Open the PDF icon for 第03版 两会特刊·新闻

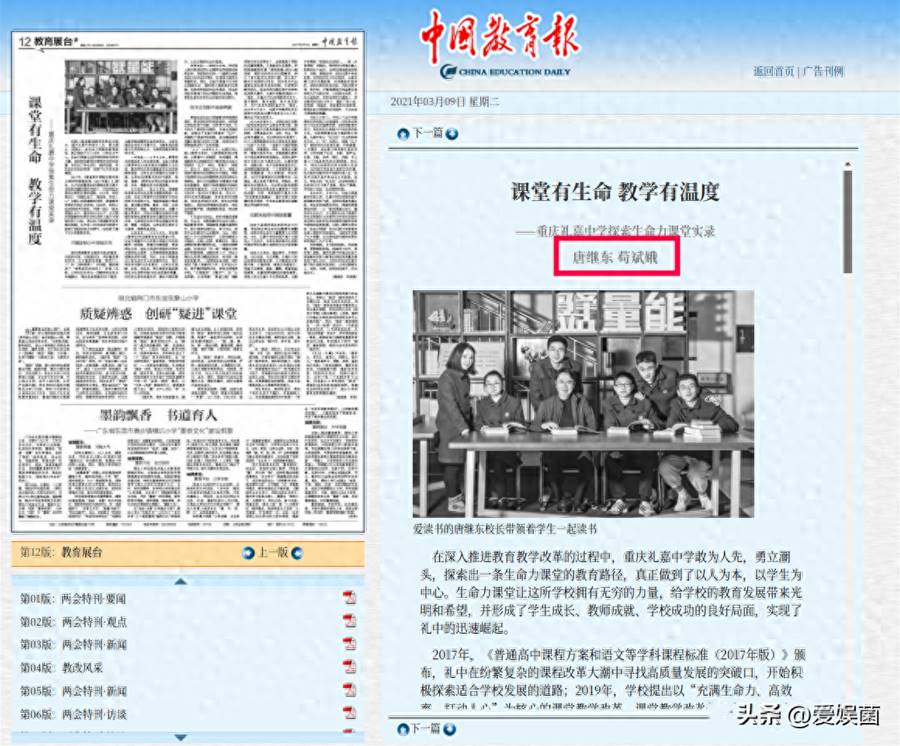(350, 644)
